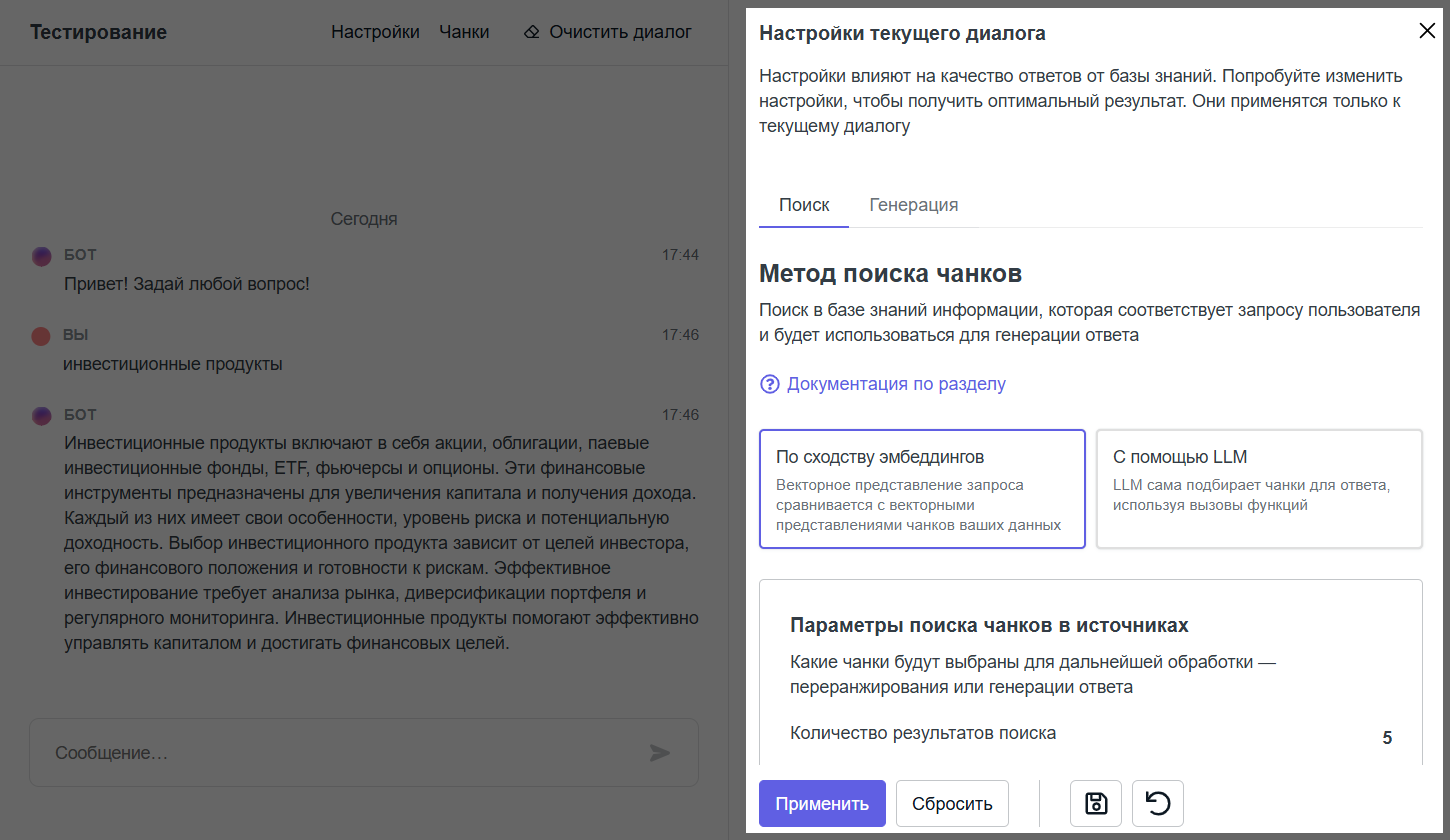Click the Количество результатов поиска label
This screenshot has width=1450, height=840.
coord(923,733)
